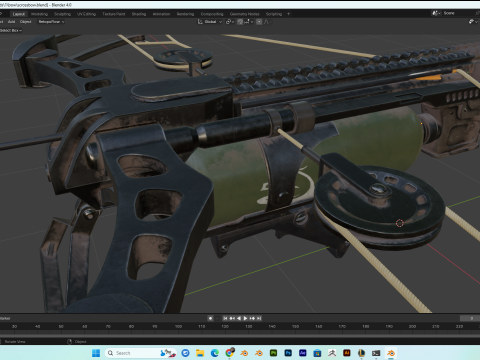Jump to timeline start frame

click(225, 318)
